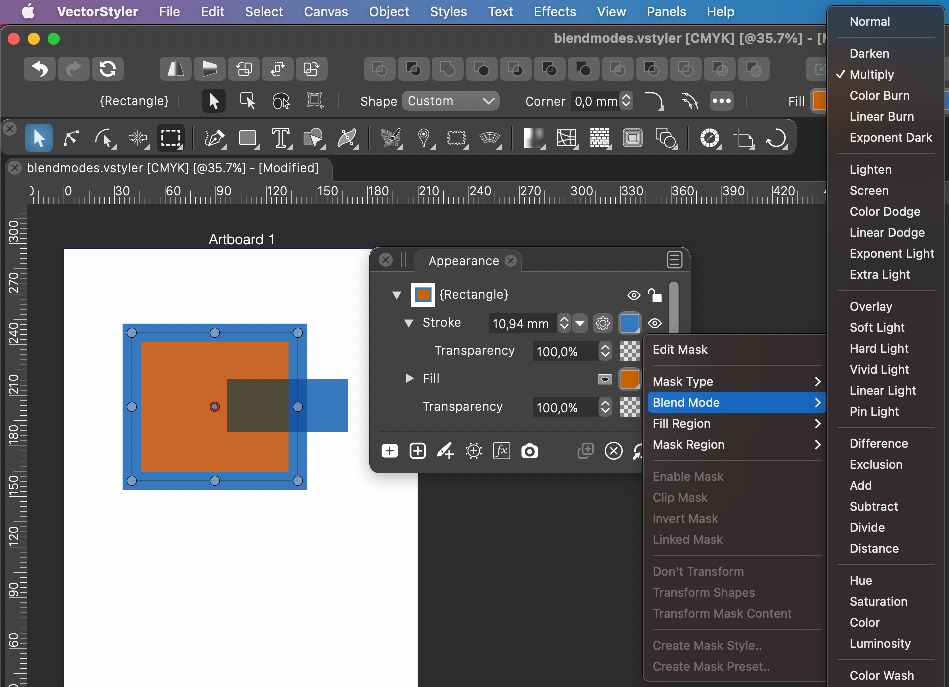Select the Text tool in the toolbox

tap(281, 138)
